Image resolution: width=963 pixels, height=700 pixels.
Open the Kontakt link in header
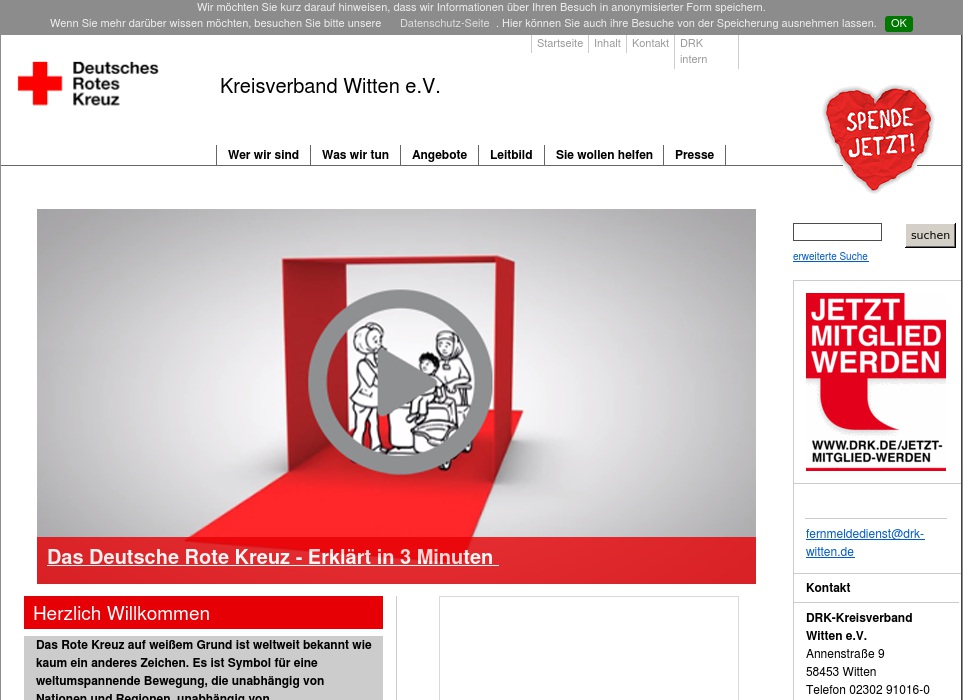(x=650, y=43)
